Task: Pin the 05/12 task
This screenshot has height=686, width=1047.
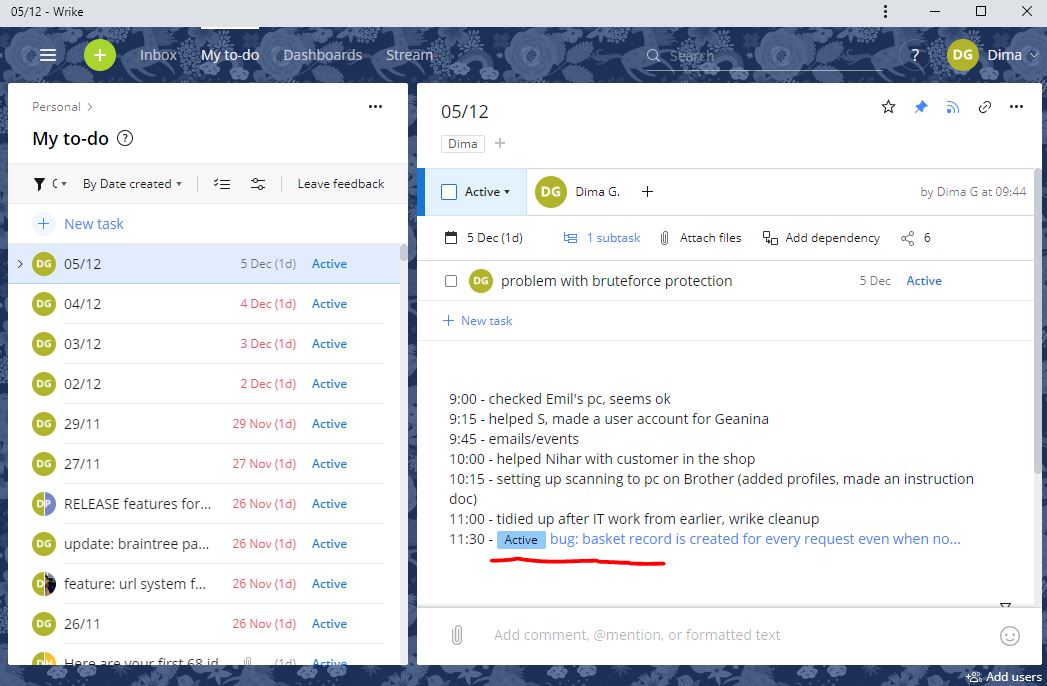Action: (x=921, y=107)
